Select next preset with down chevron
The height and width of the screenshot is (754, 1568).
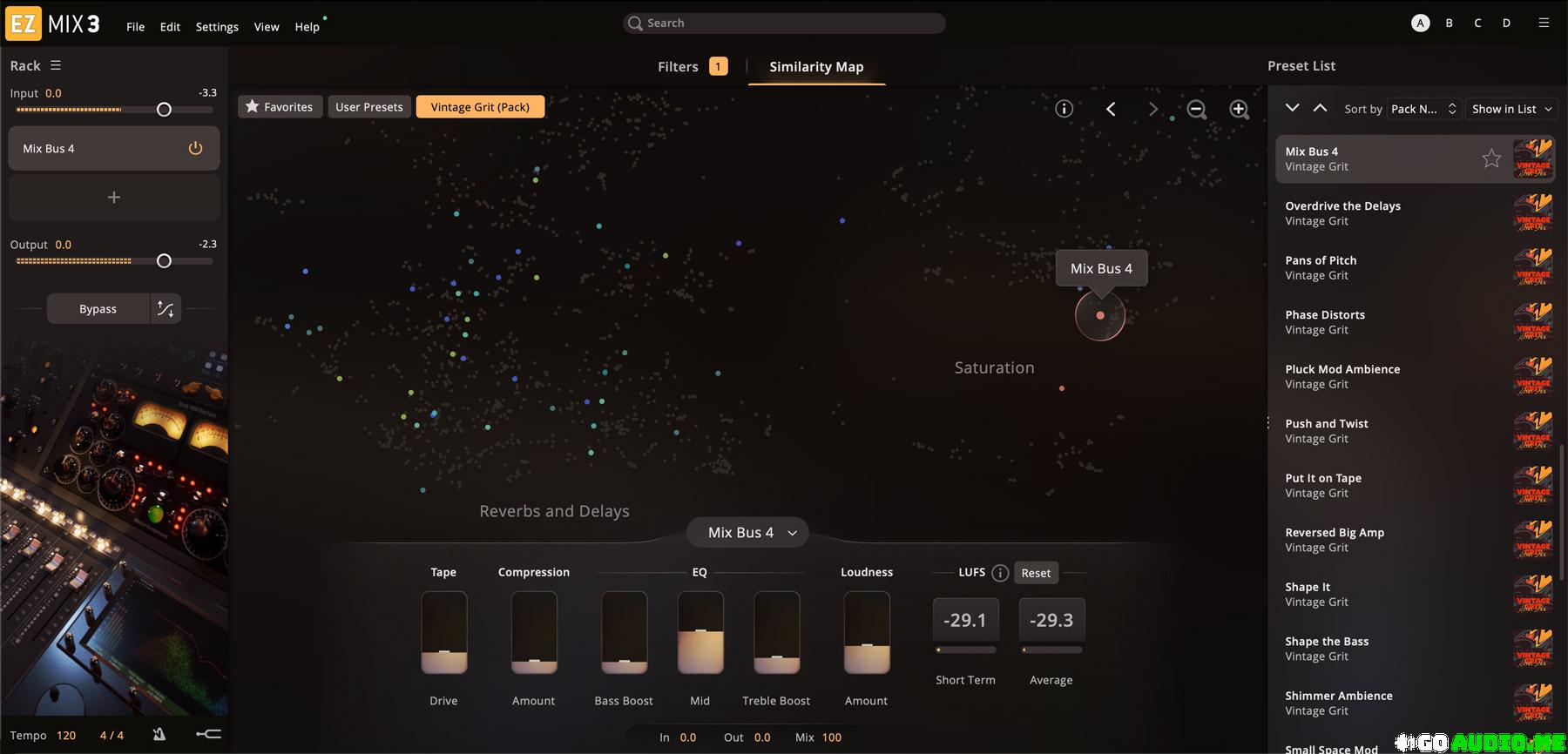point(1293,108)
